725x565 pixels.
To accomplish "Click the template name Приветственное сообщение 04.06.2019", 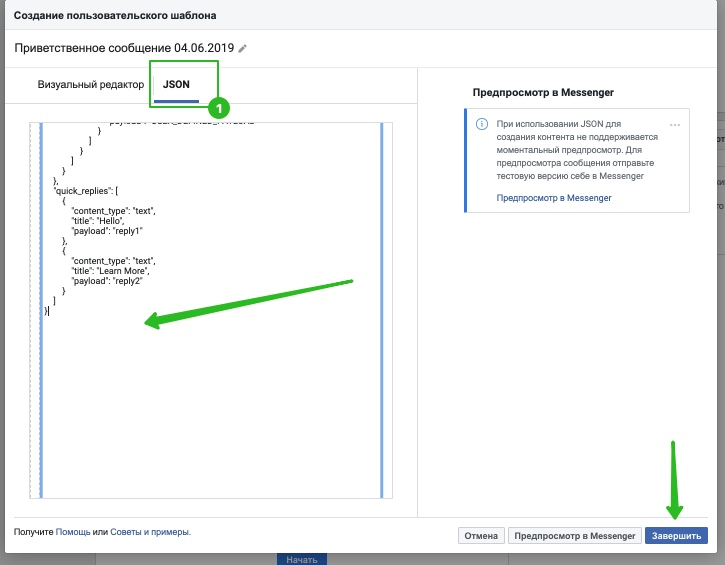I will [124, 48].
